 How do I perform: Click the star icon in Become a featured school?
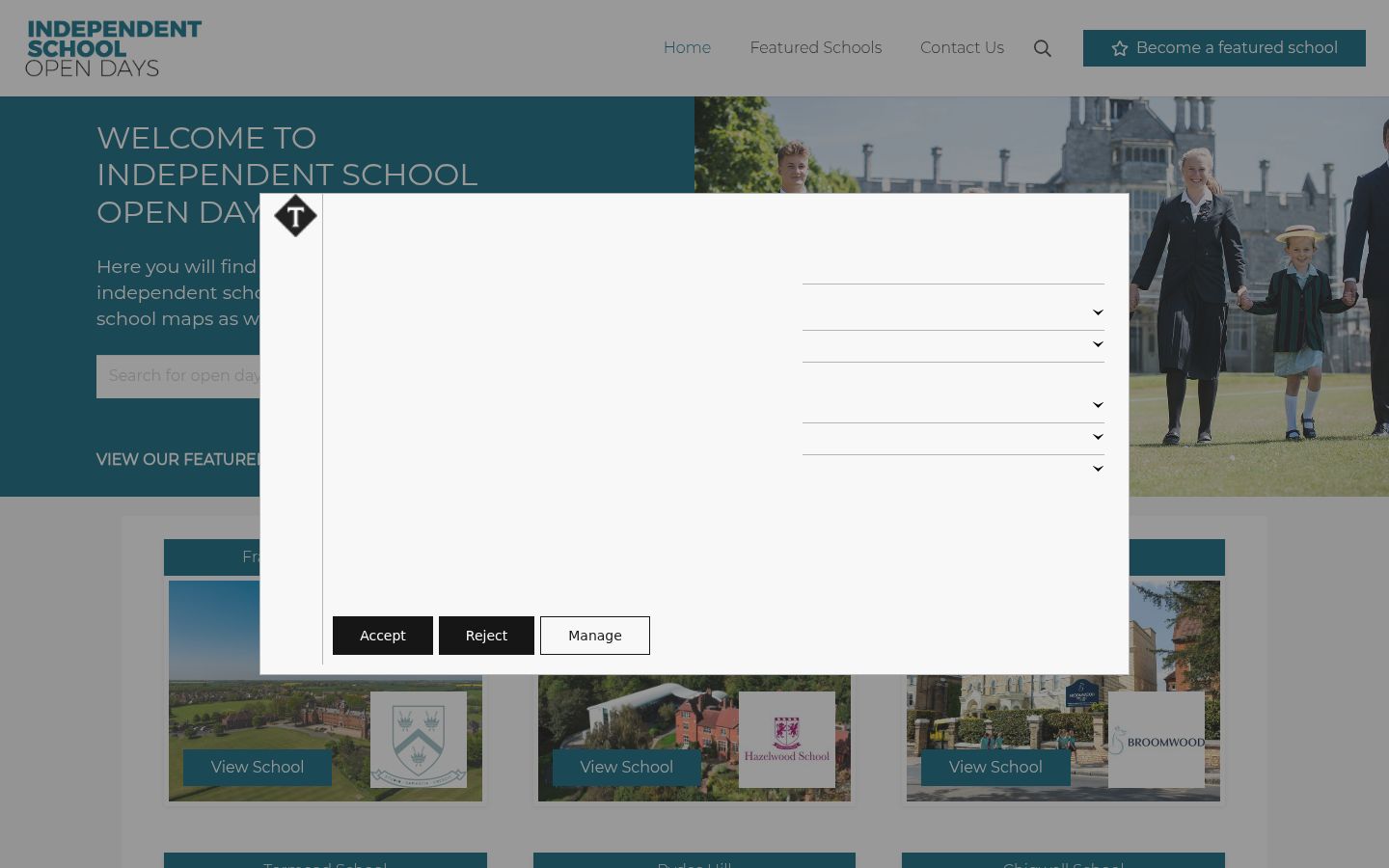click(1119, 48)
